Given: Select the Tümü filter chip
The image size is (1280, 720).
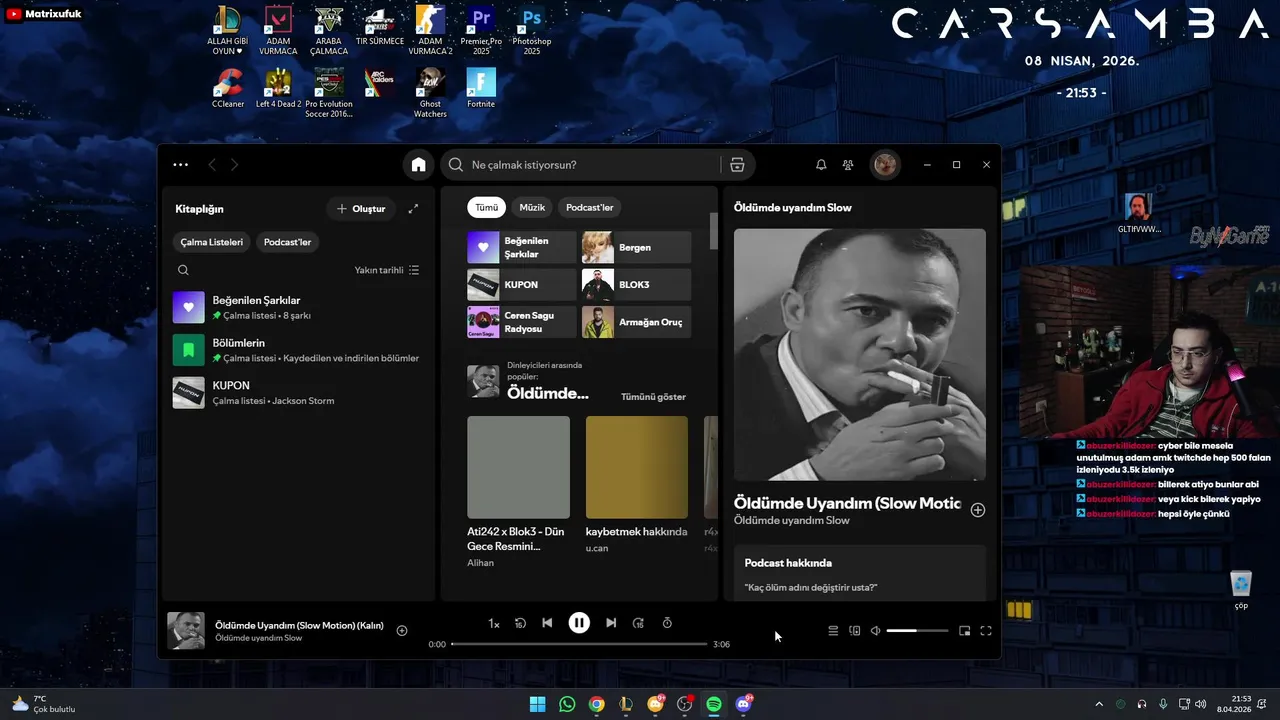Looking at the screenshot, I should pyautogui.click(x=486, y=207).
